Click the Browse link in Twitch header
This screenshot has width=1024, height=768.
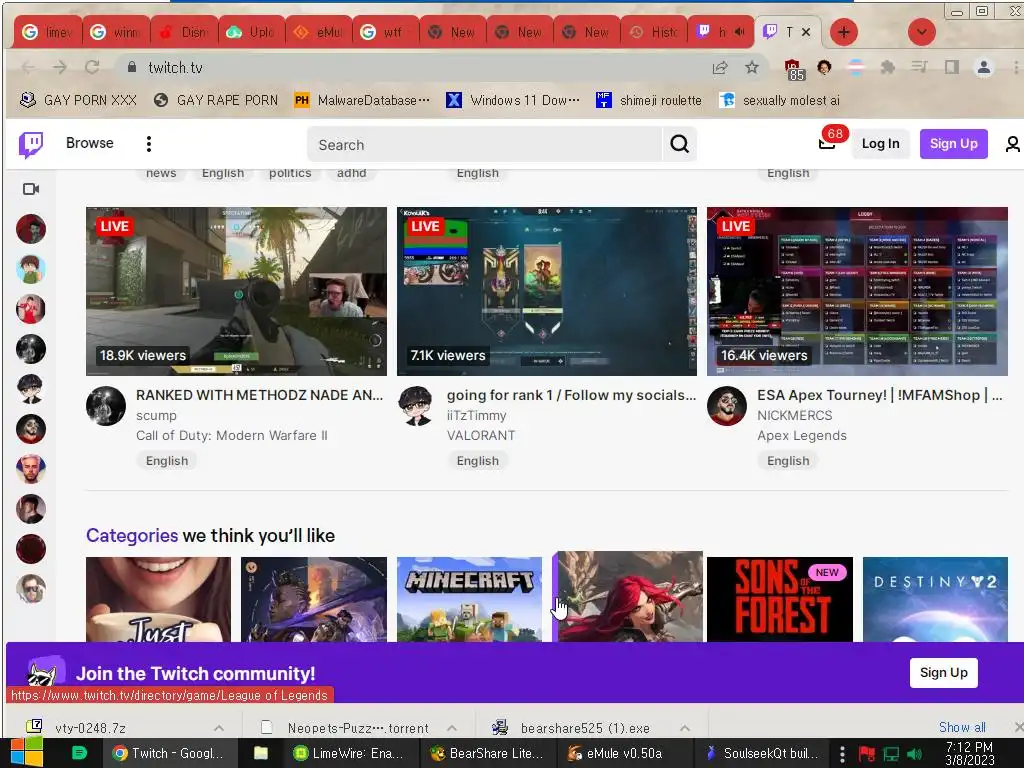[89, 143]
